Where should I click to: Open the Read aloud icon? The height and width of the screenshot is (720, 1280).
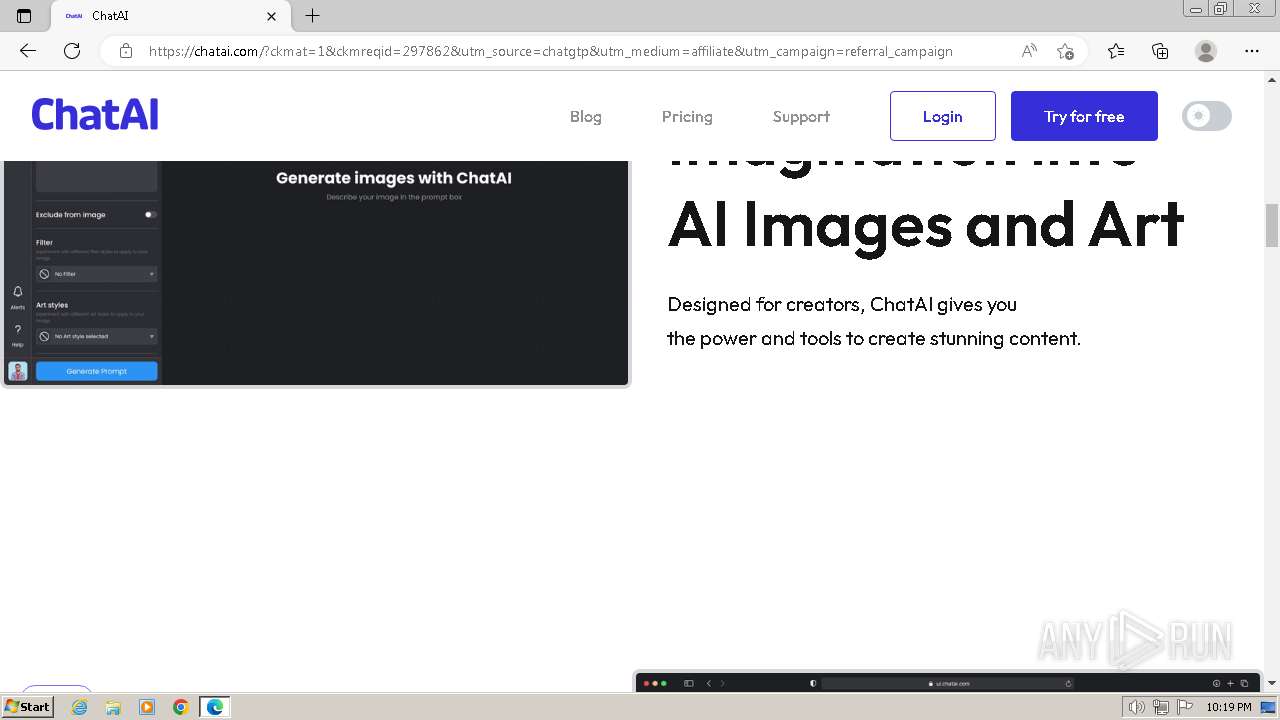pos(1029,51)
